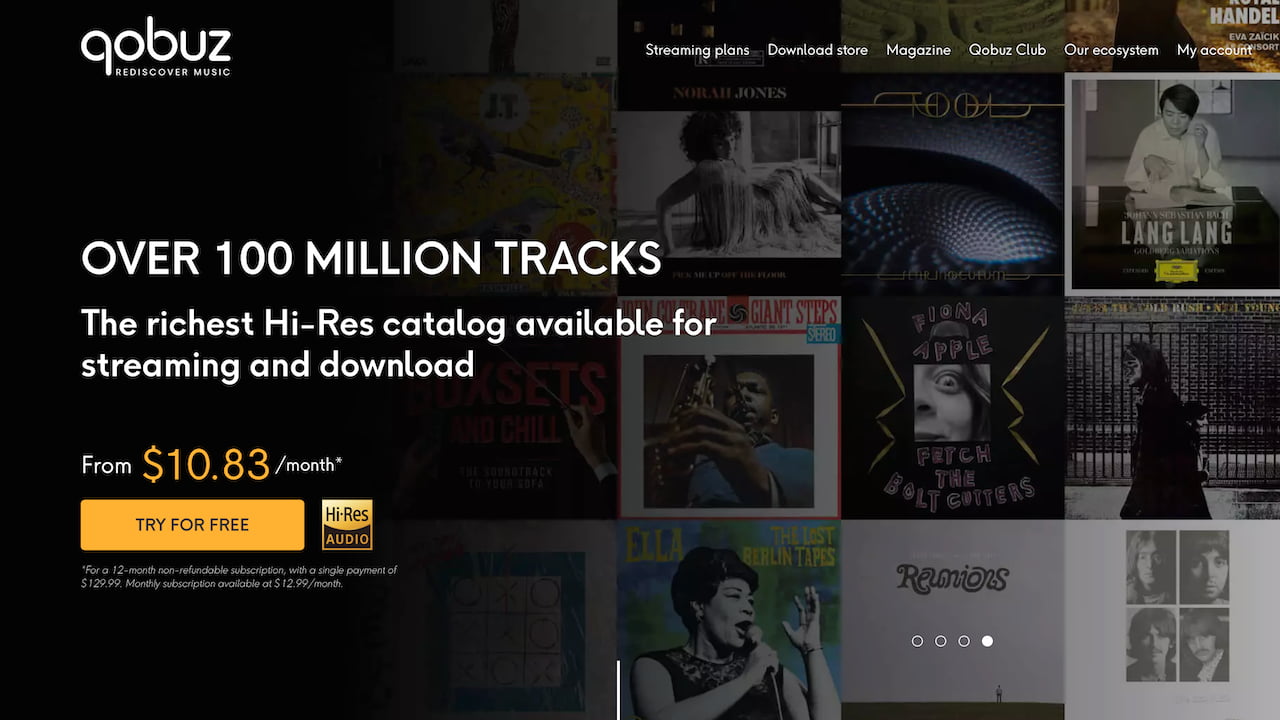Click the TRY FOR FREE button
This screenshot has height=720, width=1280.
(192, 525)
